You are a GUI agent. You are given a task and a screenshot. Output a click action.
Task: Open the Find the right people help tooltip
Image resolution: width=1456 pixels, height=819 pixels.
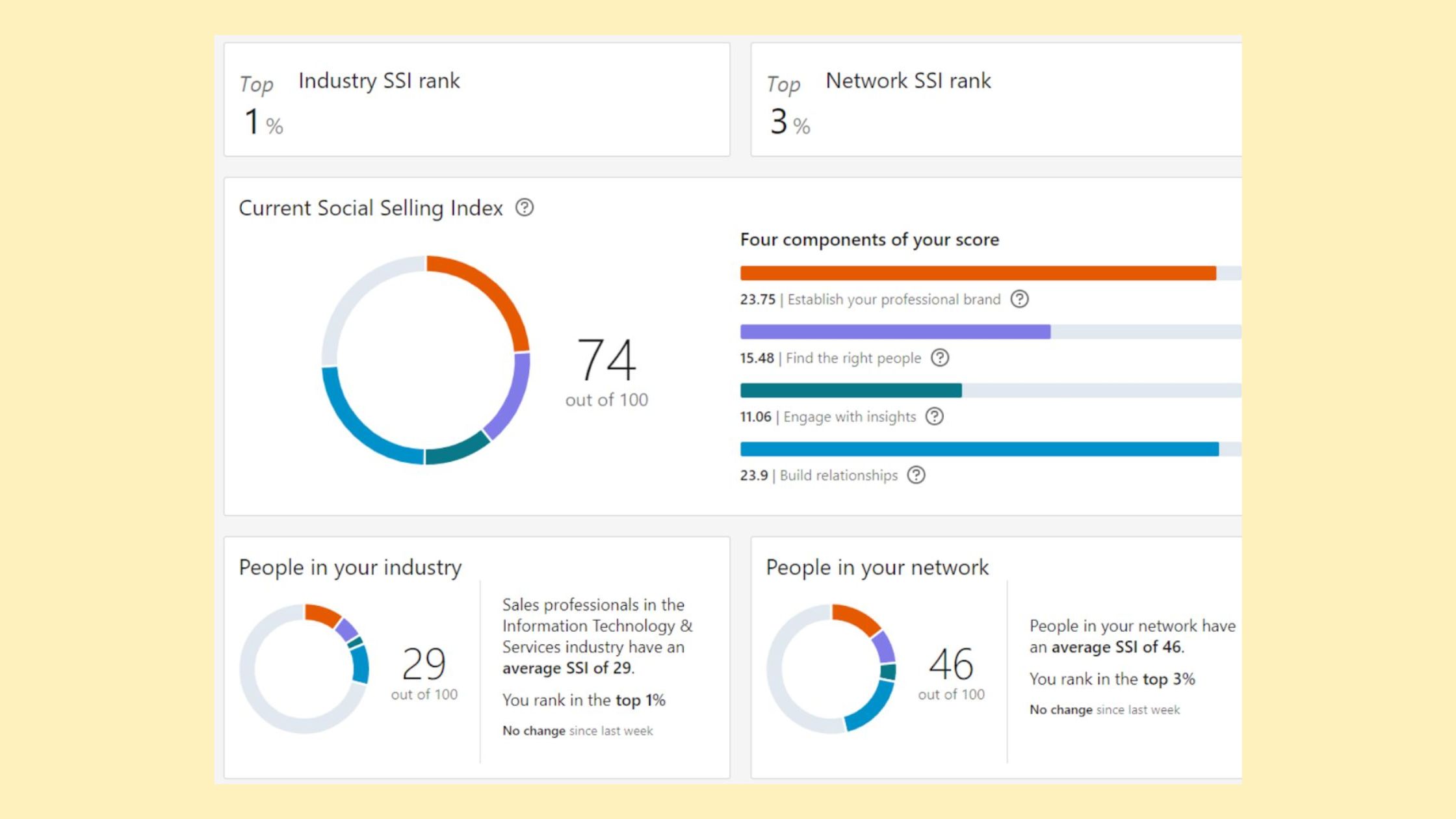coord(940,358)
